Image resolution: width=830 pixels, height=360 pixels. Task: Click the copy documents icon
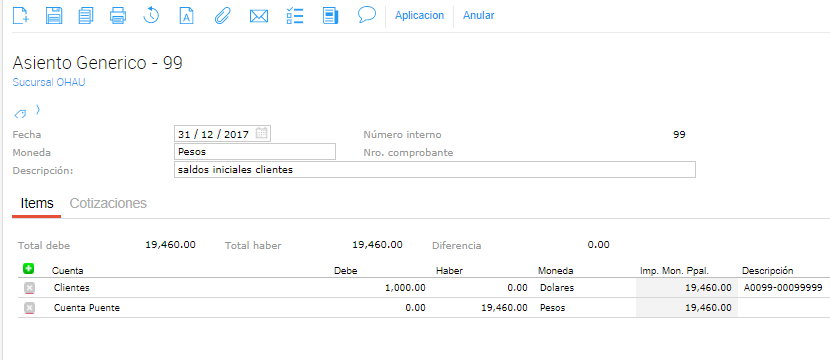[x=86, y=15]
